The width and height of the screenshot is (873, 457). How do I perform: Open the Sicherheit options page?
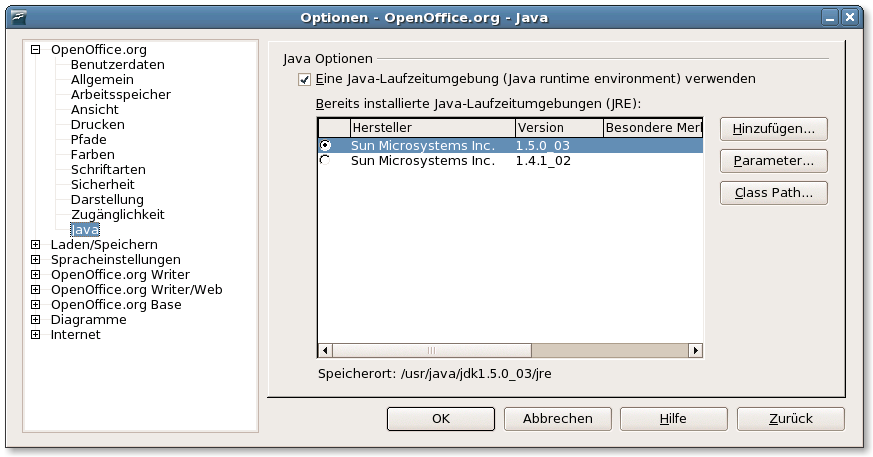click(x=102, y=185)
